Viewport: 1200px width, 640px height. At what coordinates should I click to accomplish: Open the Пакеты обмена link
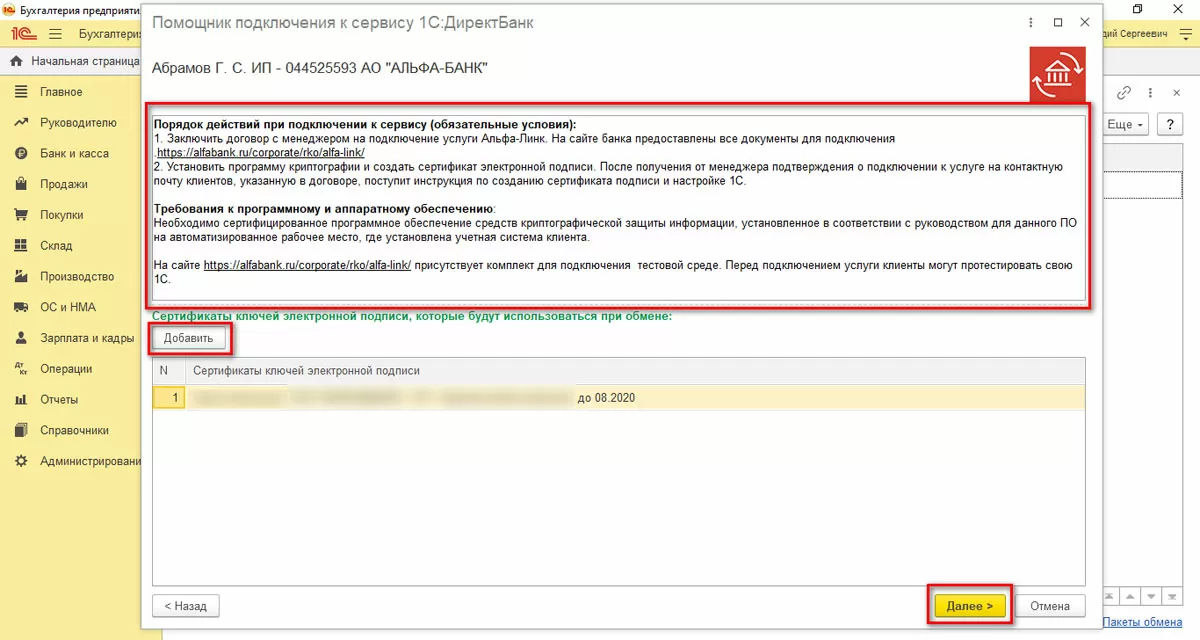click(1142, 622)
